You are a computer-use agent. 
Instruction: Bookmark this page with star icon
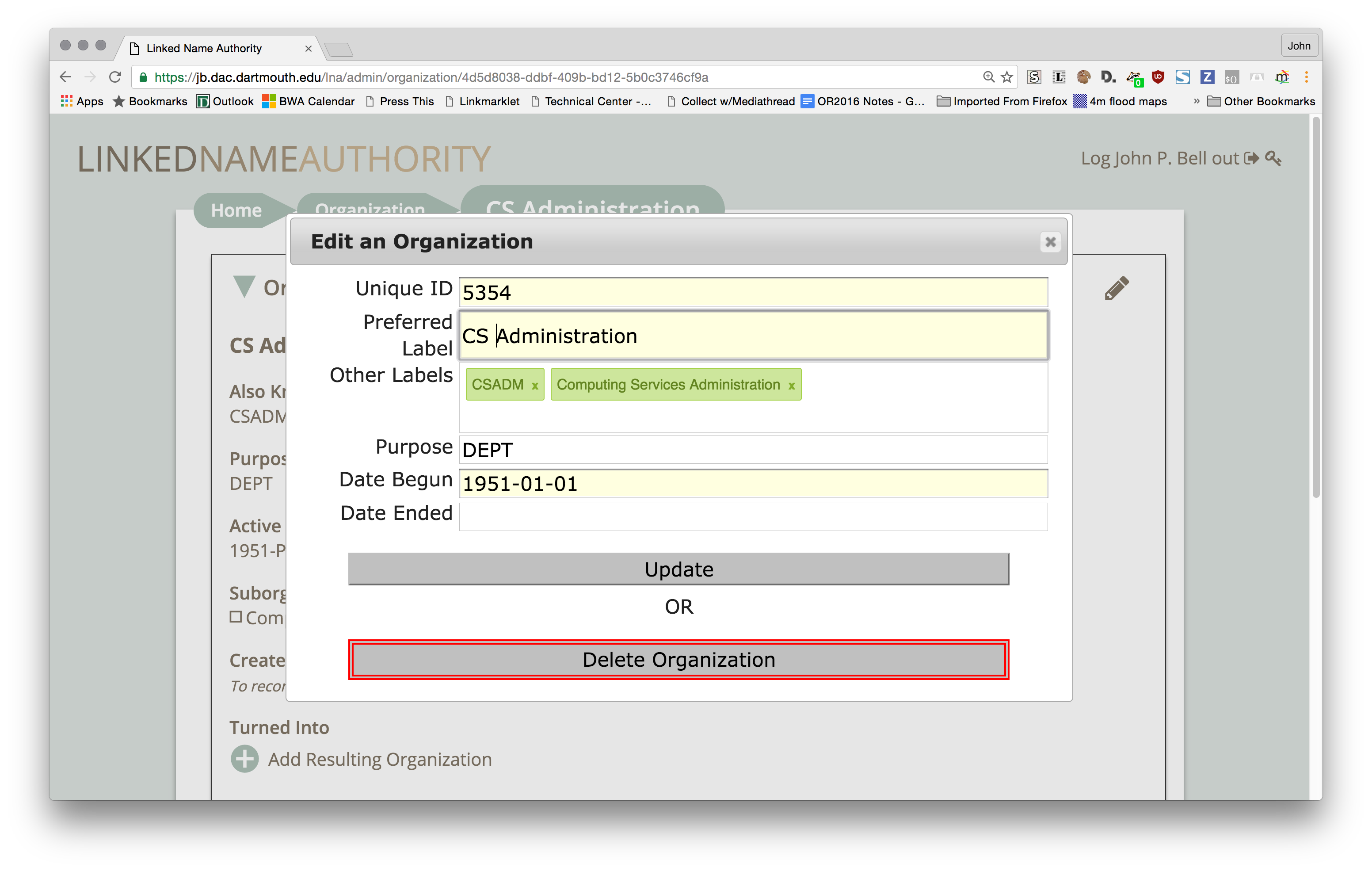coord(1007,77)
